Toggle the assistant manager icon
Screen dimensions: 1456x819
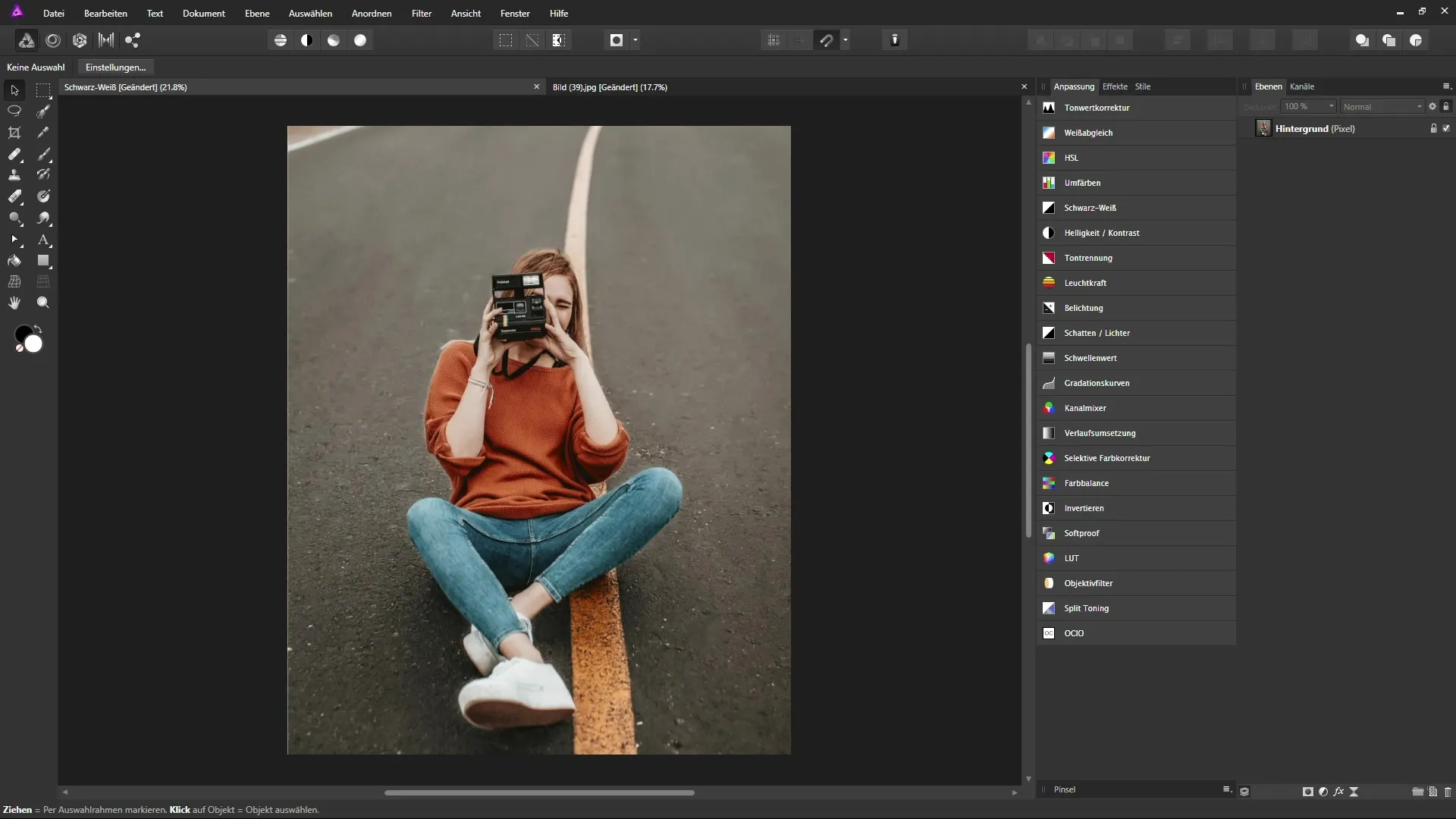click(895, 40)
